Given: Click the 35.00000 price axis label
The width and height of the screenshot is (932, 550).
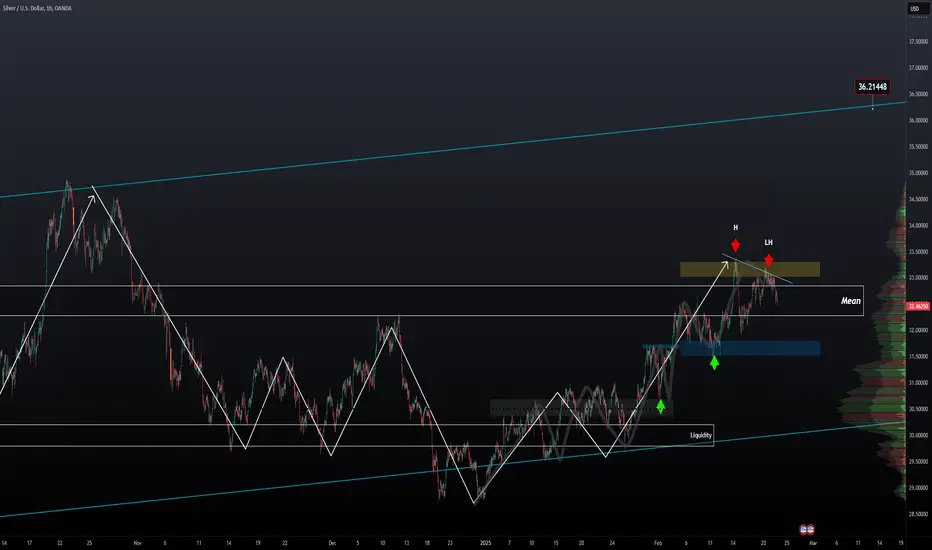Looking at the screenshot, I should point(918,173).
